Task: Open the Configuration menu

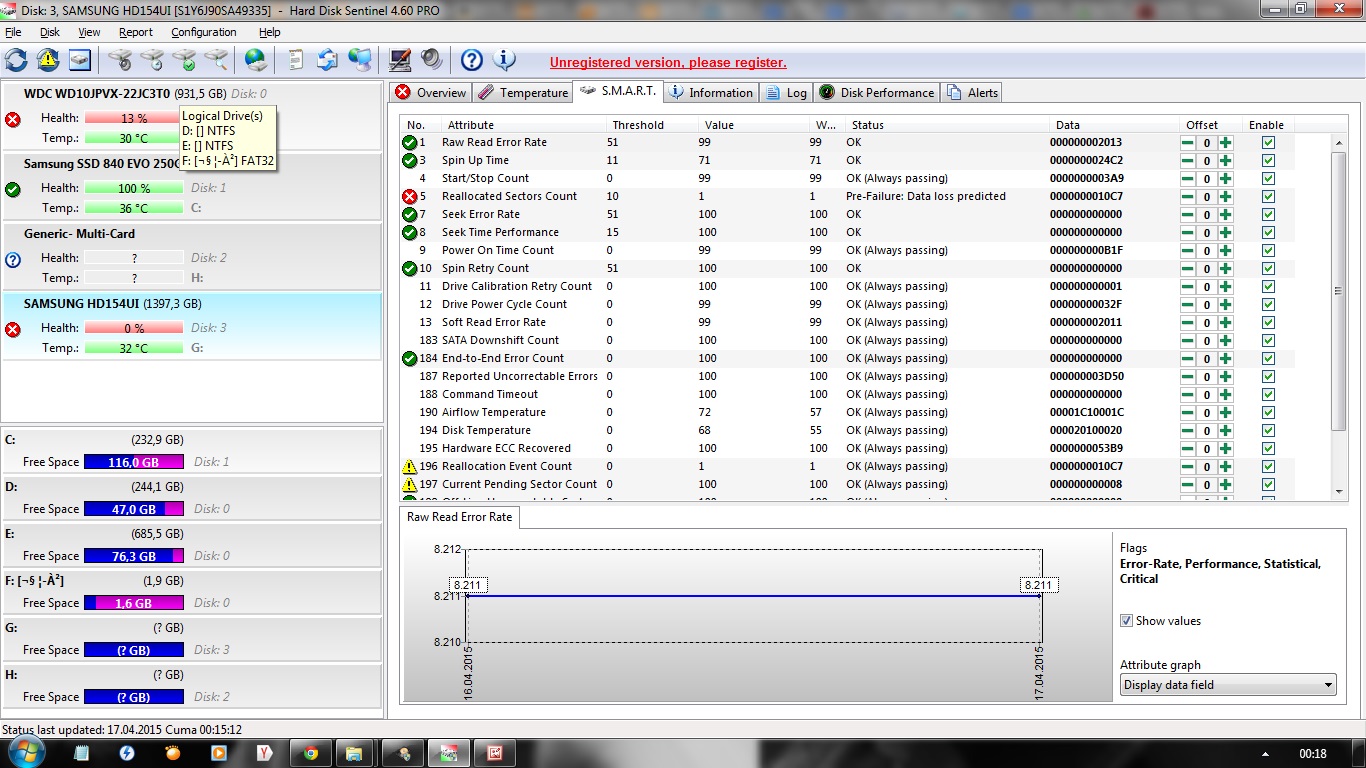Action: 203,32
